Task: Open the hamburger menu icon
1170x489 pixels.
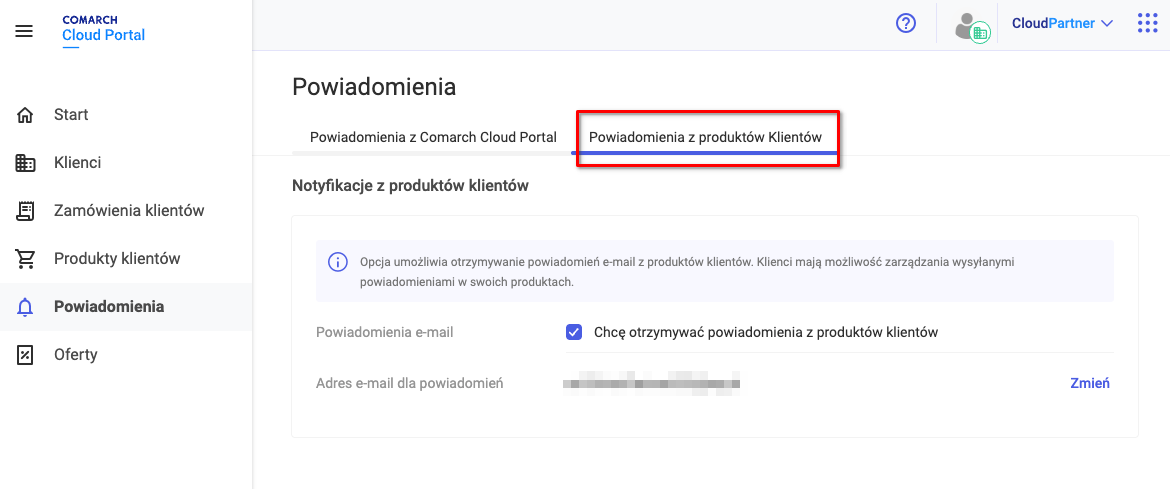Action: 24,31
